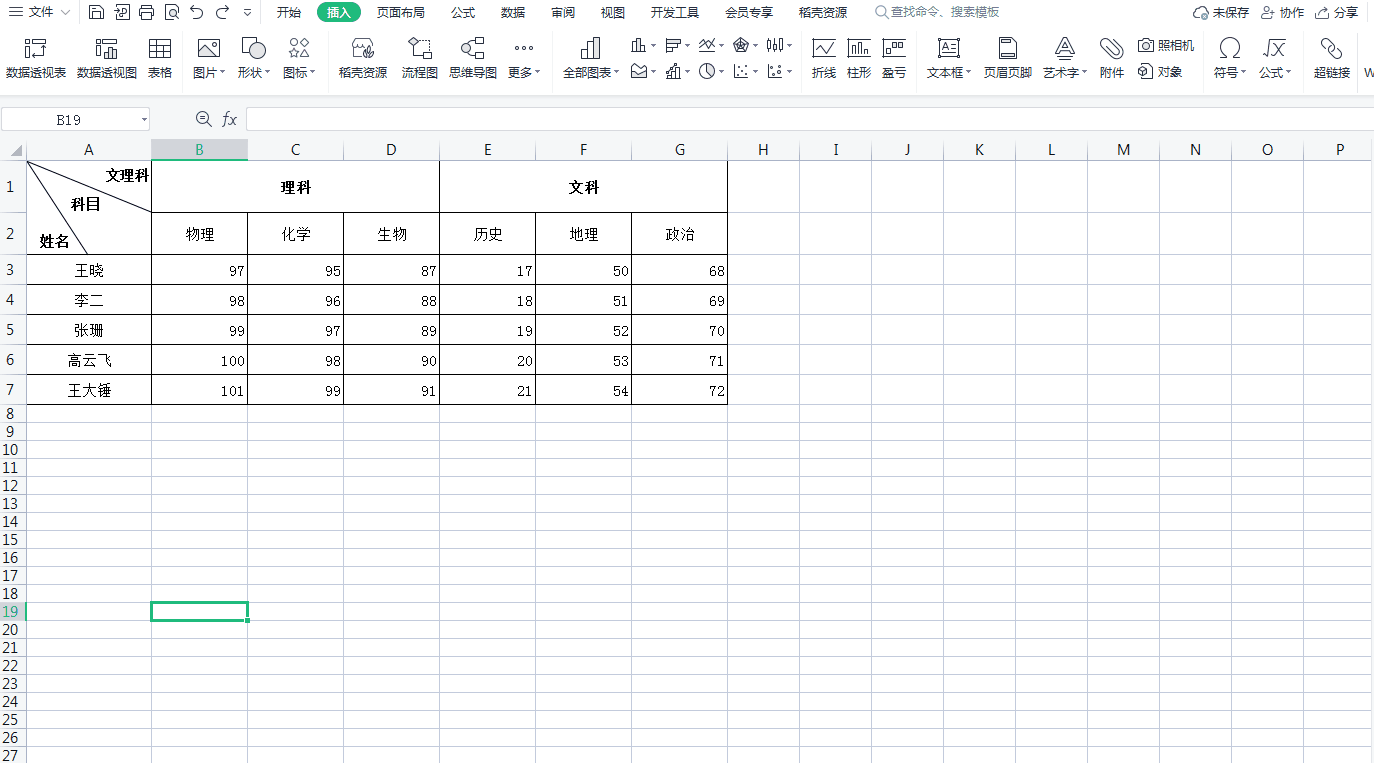
Task: Open the 艺术字 word art dropdown
Action: pos(1065,58)
